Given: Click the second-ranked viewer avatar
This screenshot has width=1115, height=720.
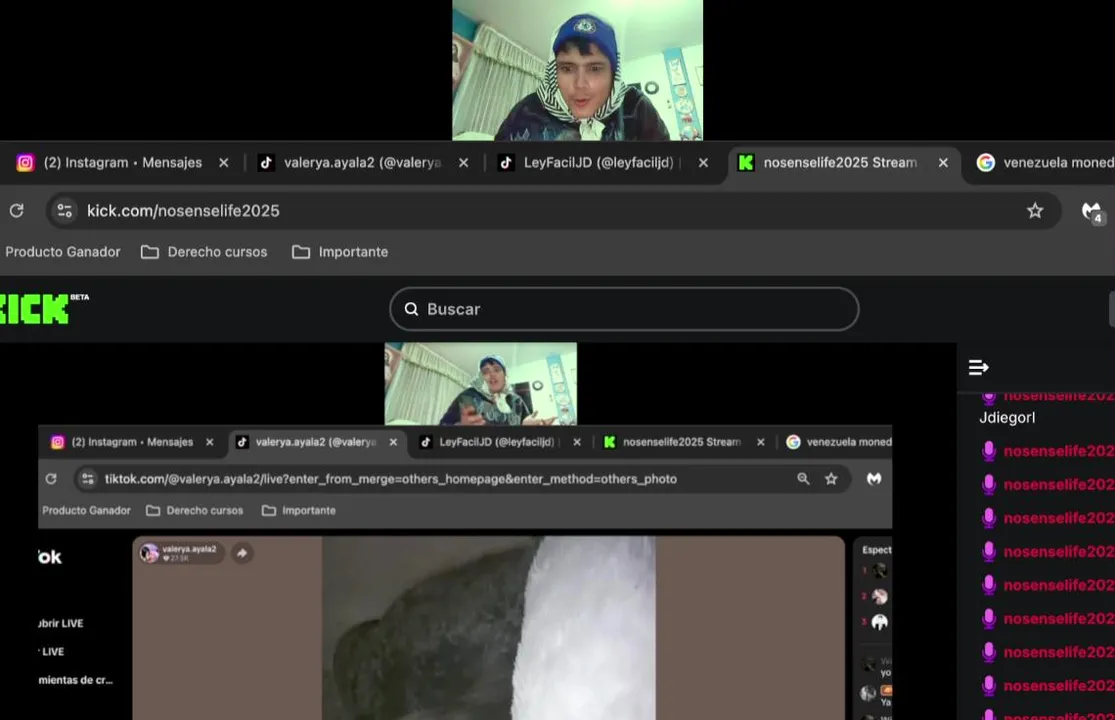Looking at the screenshot, I should coord(880,596).
